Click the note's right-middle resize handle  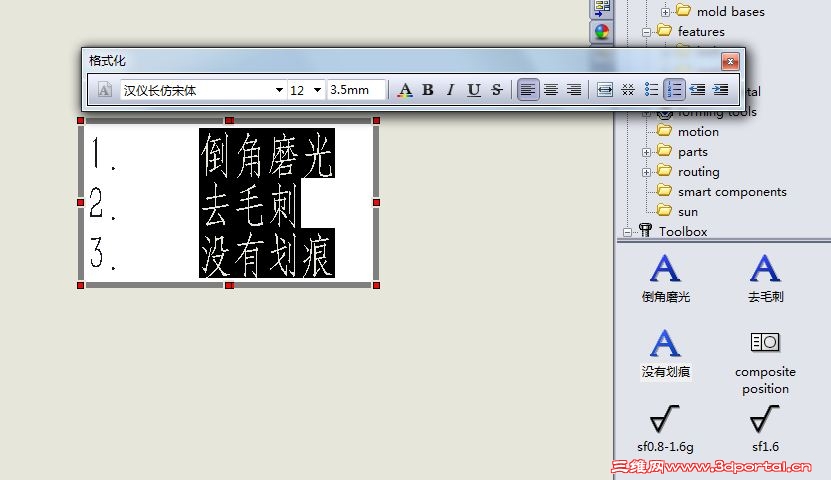[x=376, y=202]
